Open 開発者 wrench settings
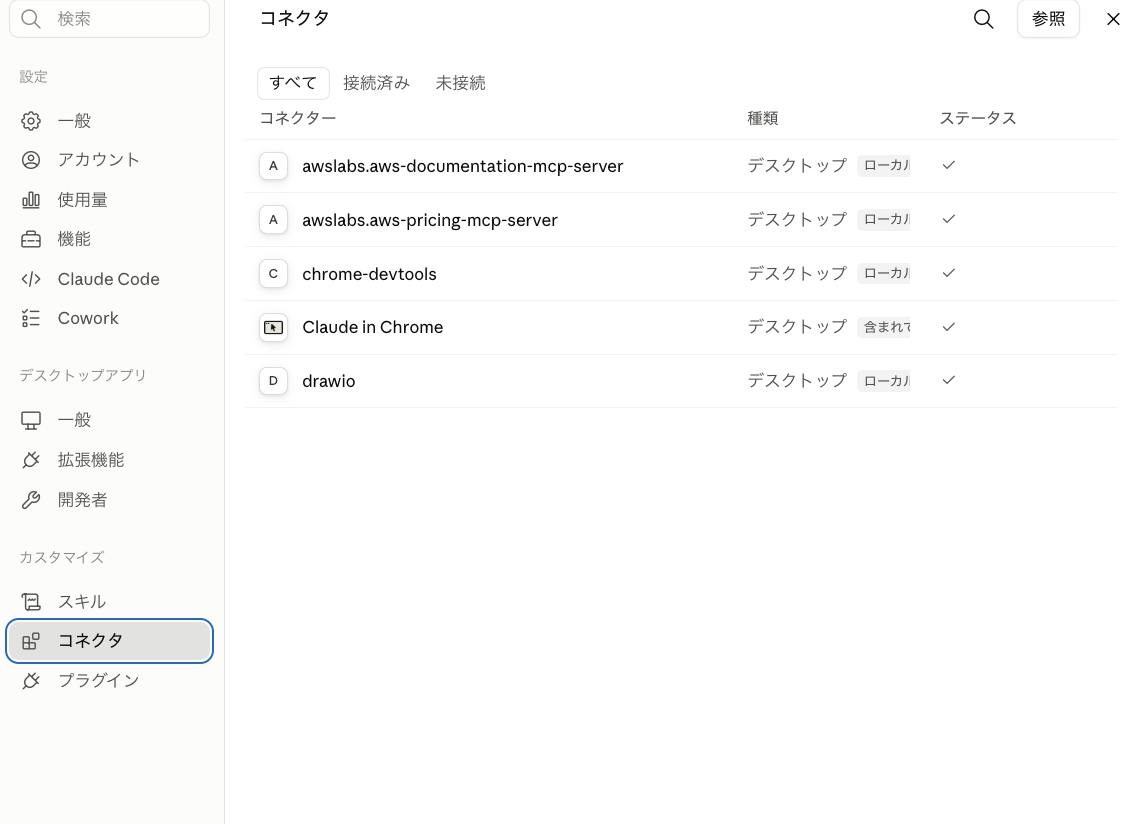This screenshot has height=824, width=1125. point(109,500)
